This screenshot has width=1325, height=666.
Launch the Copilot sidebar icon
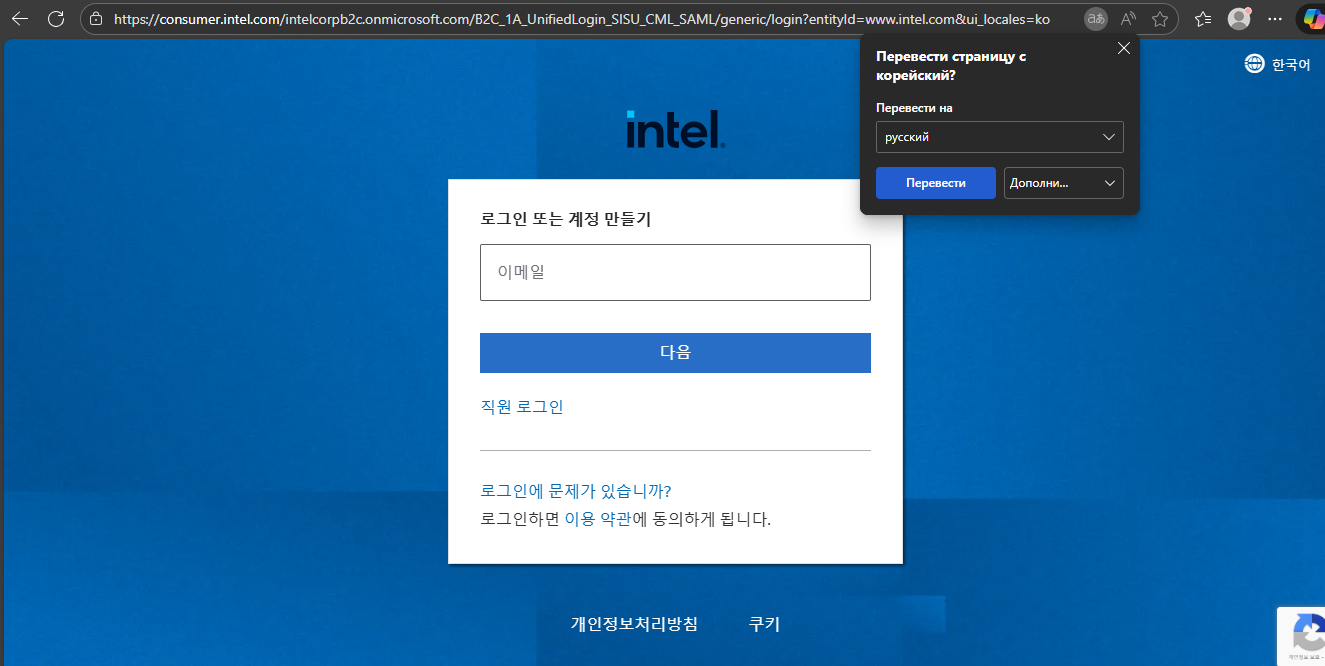click(1311, 18)
